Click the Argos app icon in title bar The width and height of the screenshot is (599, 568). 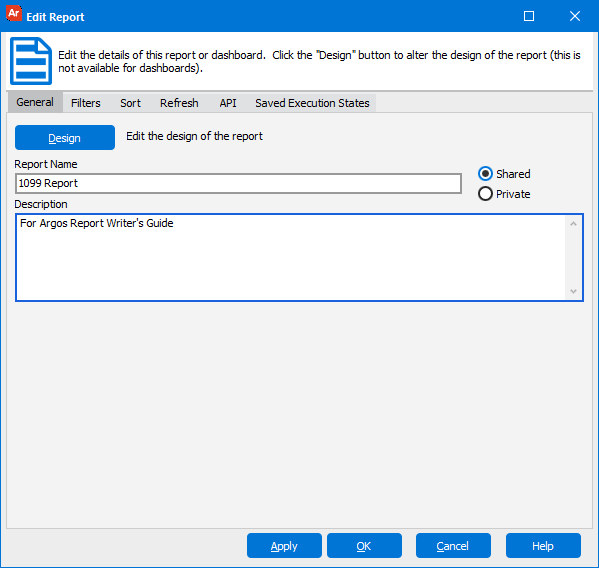14,14
